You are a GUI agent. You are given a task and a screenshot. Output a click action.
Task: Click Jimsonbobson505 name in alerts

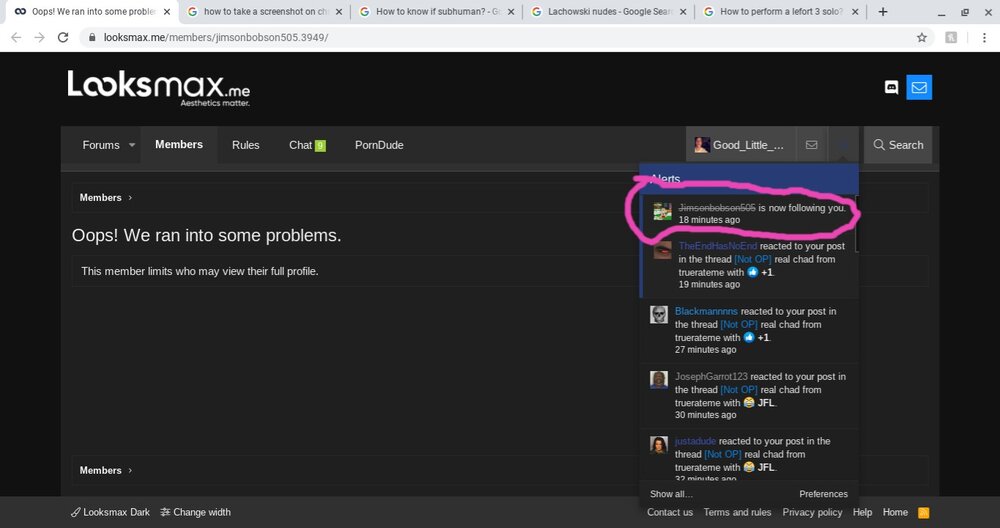pos(717,208)
